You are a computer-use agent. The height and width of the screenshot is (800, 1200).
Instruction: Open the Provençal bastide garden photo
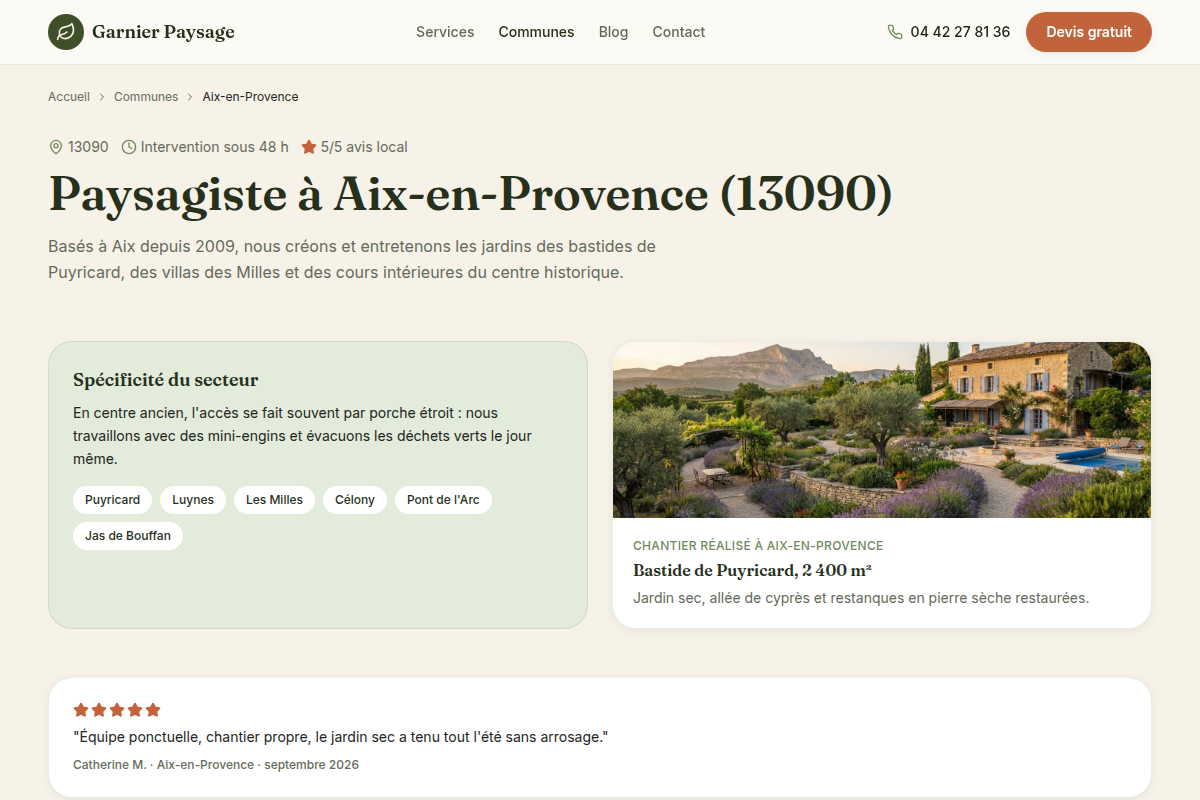point(882,430)
